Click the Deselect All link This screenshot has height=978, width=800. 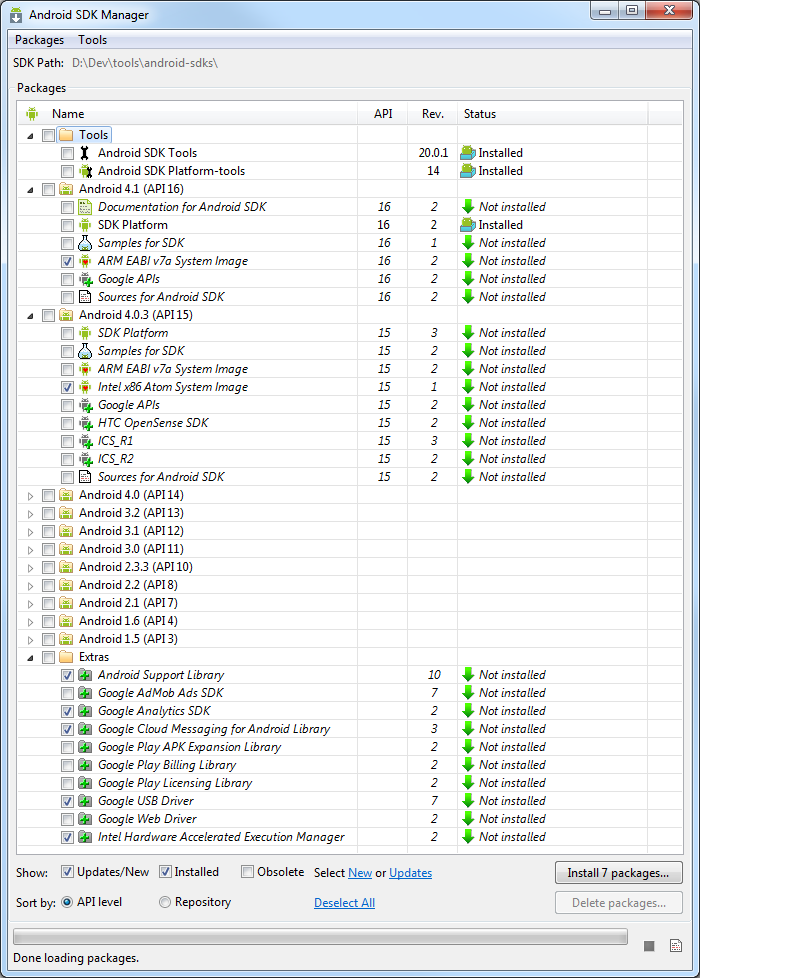[x=344, y=903]
